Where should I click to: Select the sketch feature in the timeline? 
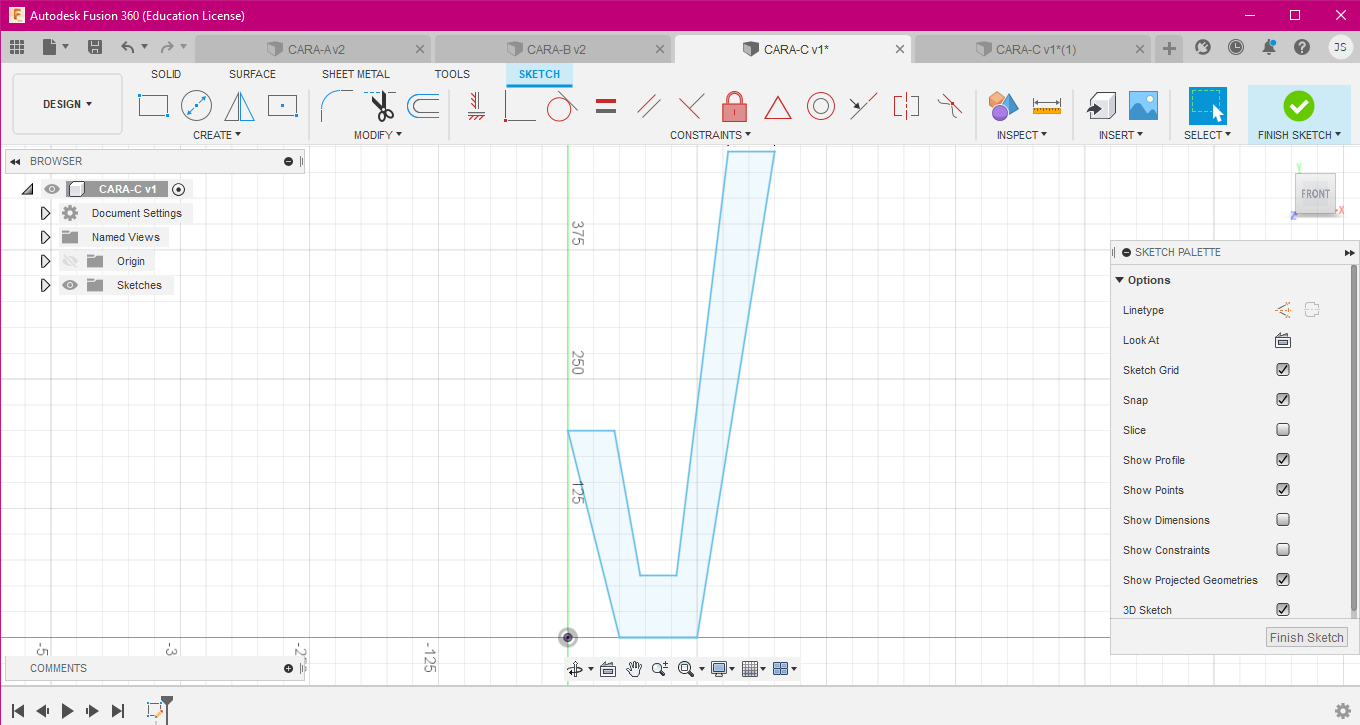[x=155, y=711]
